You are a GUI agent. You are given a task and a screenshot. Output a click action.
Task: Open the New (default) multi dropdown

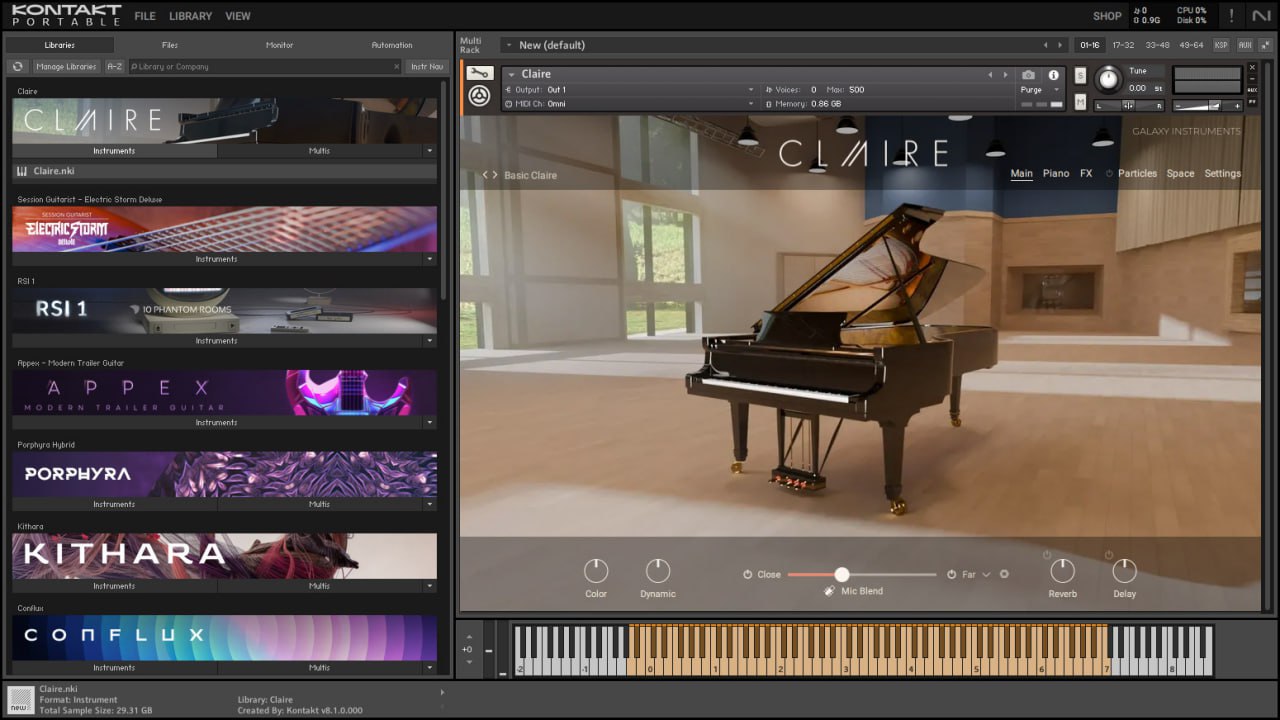[508, 45]
